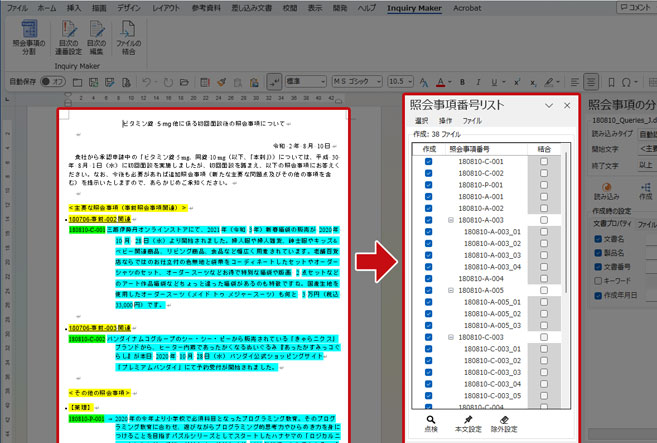Check the 結合 box for 180810-C-002

pyautogui.click(x=545, y=173)
